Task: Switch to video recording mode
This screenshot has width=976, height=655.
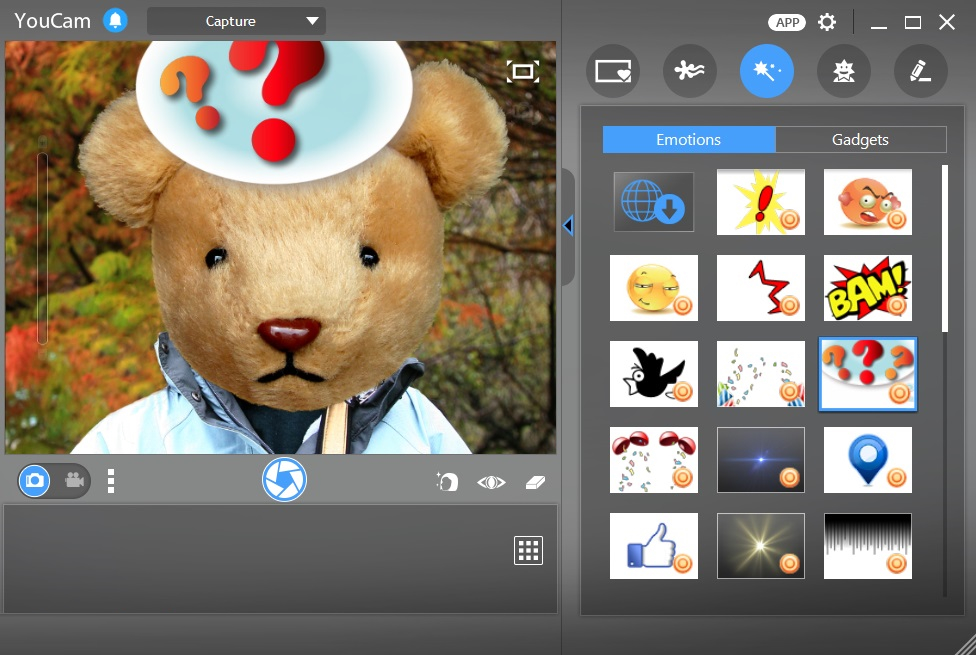Action: pos(74,480)
